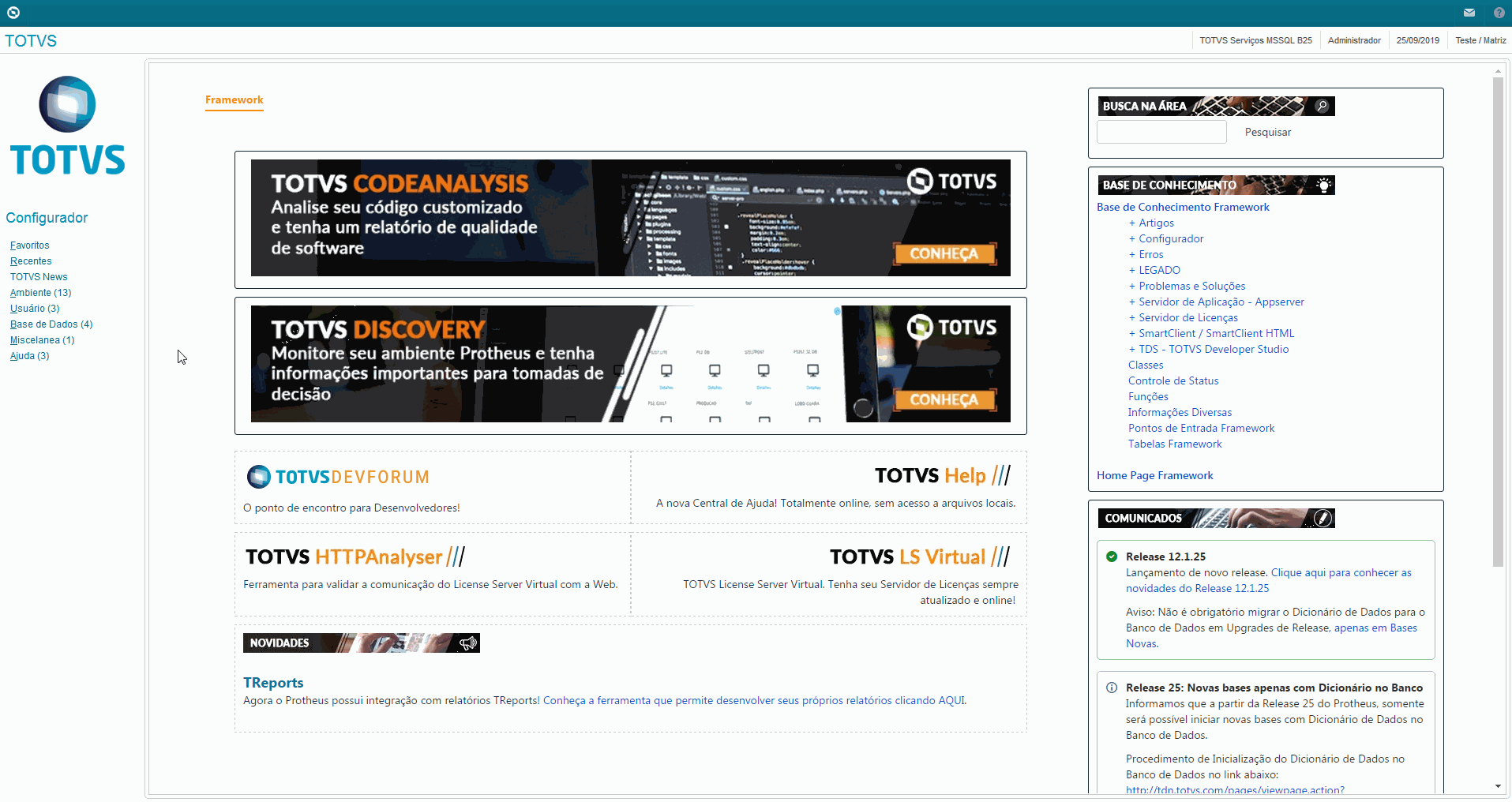
Task: Click the date 25/09/2019 in header
Action: point(1417,40)
